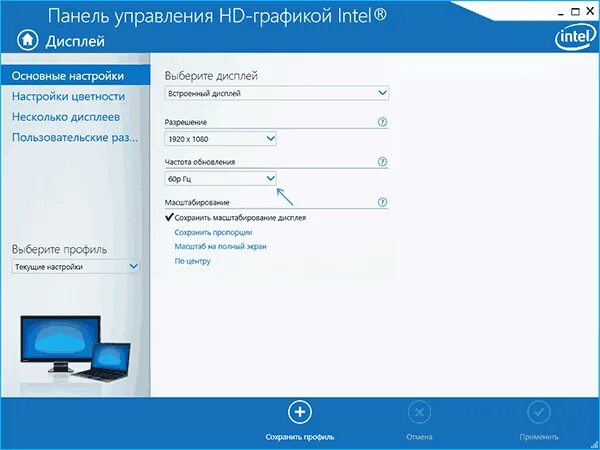Click the Сохранить профиль plus icon
Viewport: 600px width, 450px height.
click(300, 412)
